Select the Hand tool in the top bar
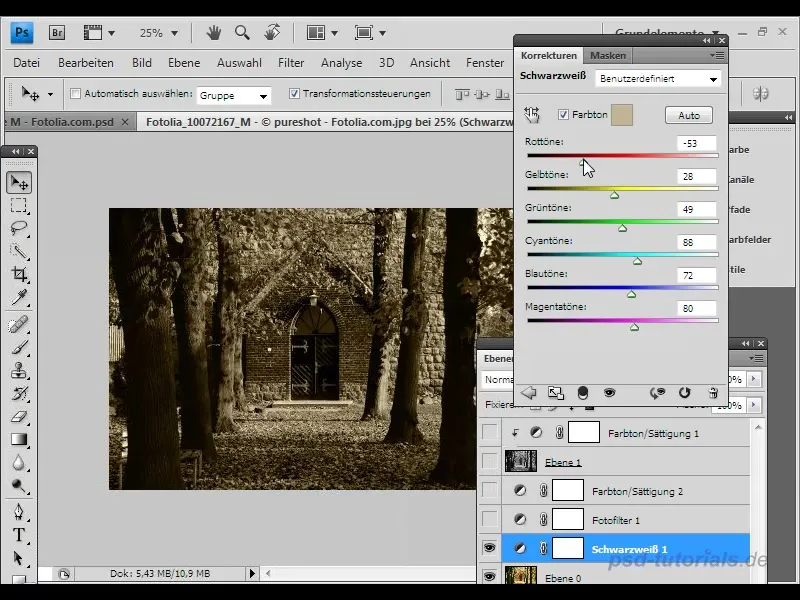 [214, 33]
